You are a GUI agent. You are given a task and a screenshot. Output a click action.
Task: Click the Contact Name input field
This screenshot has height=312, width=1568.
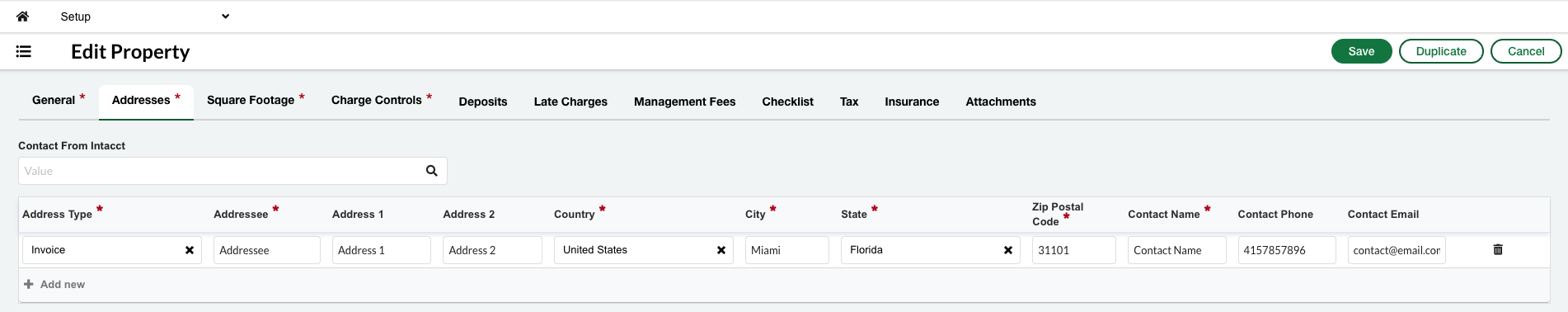coord(1177,250)
